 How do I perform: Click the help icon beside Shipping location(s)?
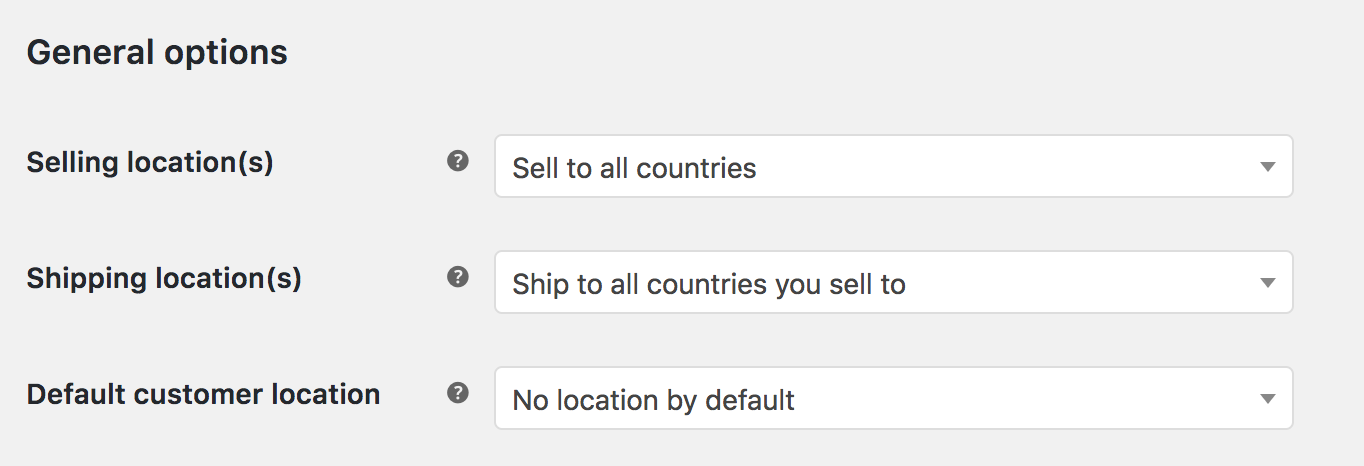pos(458,277)
